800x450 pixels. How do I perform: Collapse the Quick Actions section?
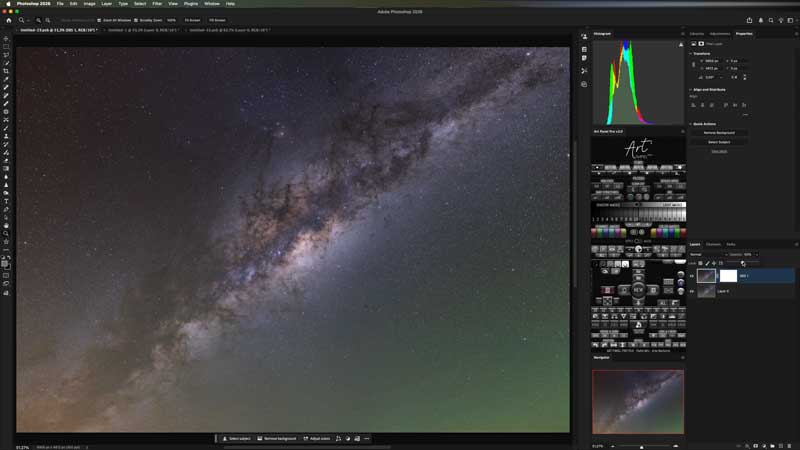point(690,124)
